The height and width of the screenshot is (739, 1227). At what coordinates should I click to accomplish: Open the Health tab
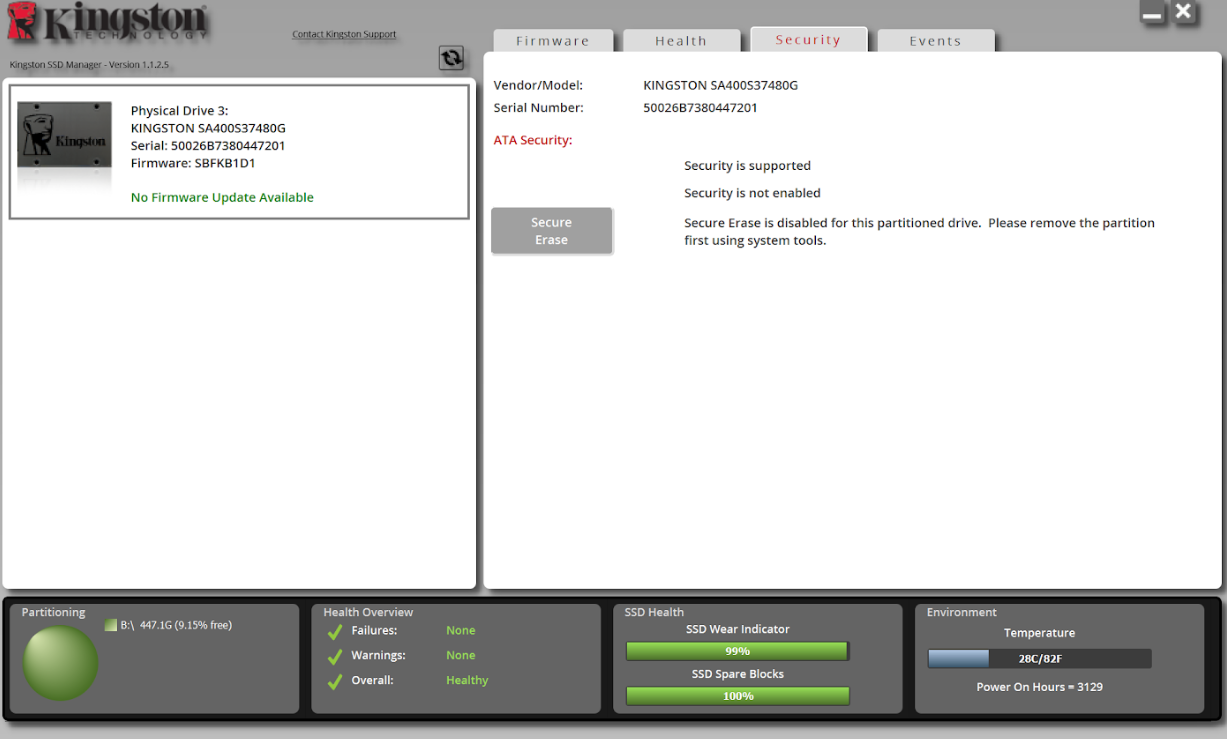click(x=681, y=41)
